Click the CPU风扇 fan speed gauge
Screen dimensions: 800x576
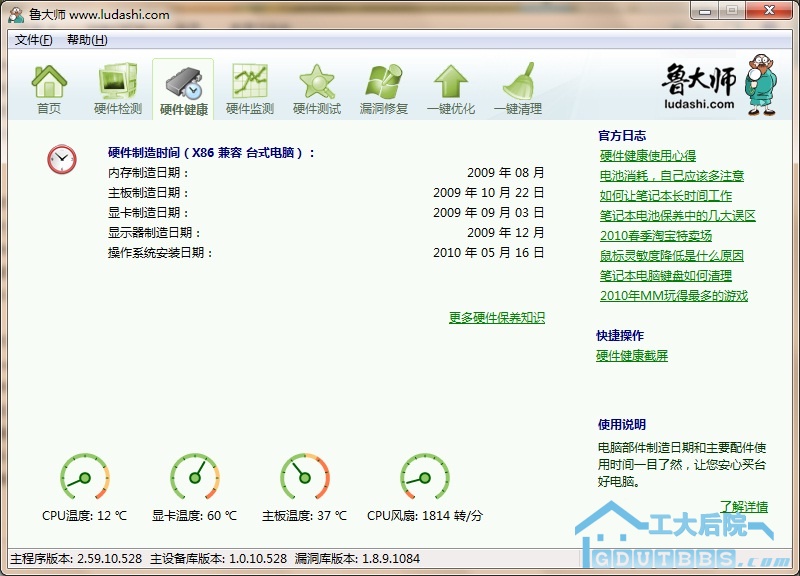pos(425,478)
